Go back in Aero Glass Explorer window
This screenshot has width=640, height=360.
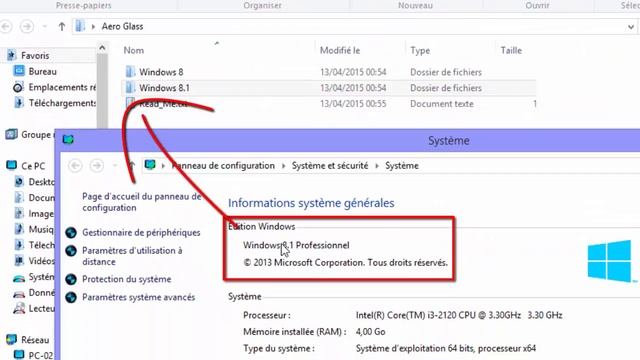[x=6, y=27]
